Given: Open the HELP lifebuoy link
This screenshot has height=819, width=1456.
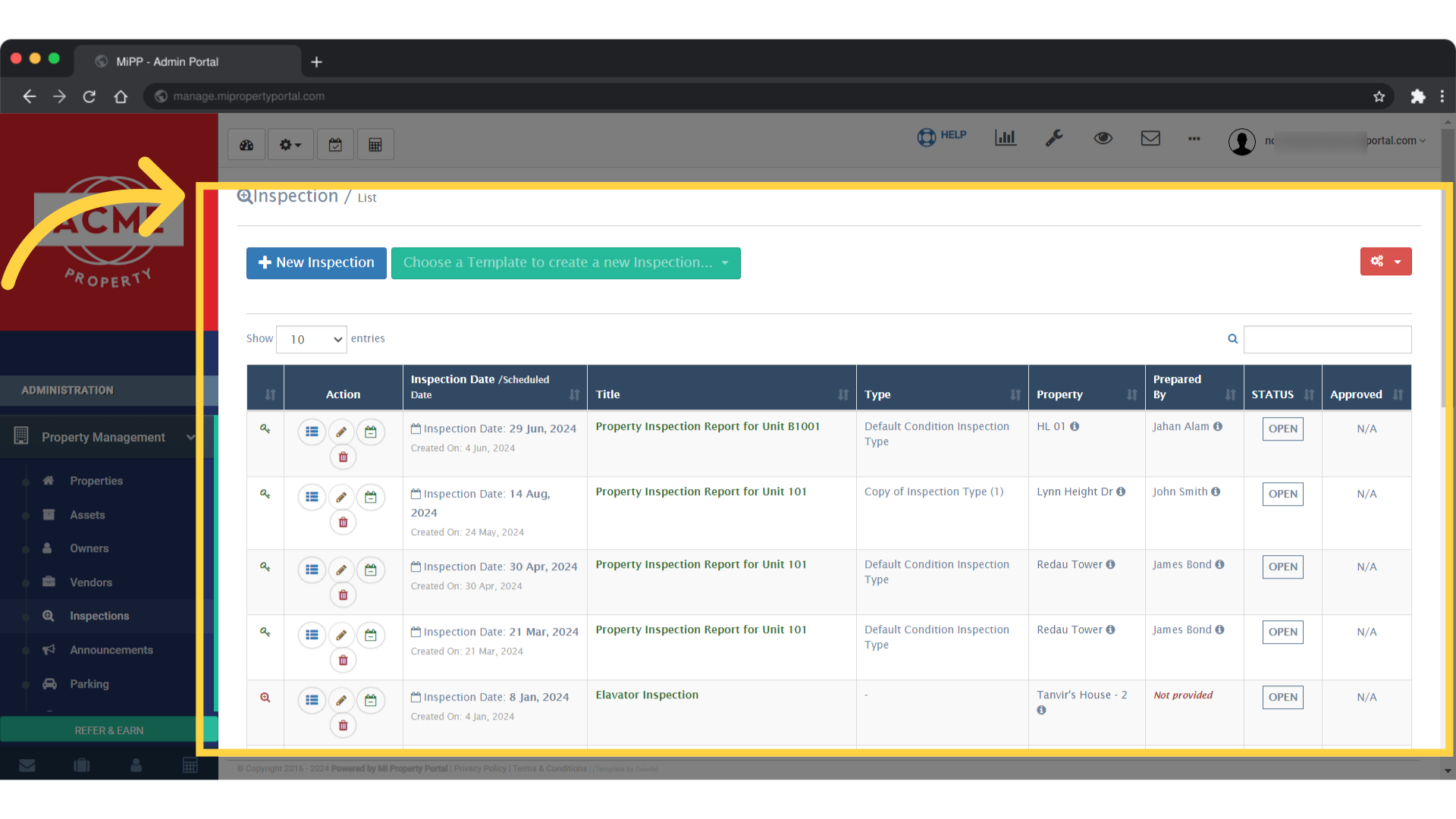Looking at the screenshot, I should pyautogui.click(x=942, y=136).
